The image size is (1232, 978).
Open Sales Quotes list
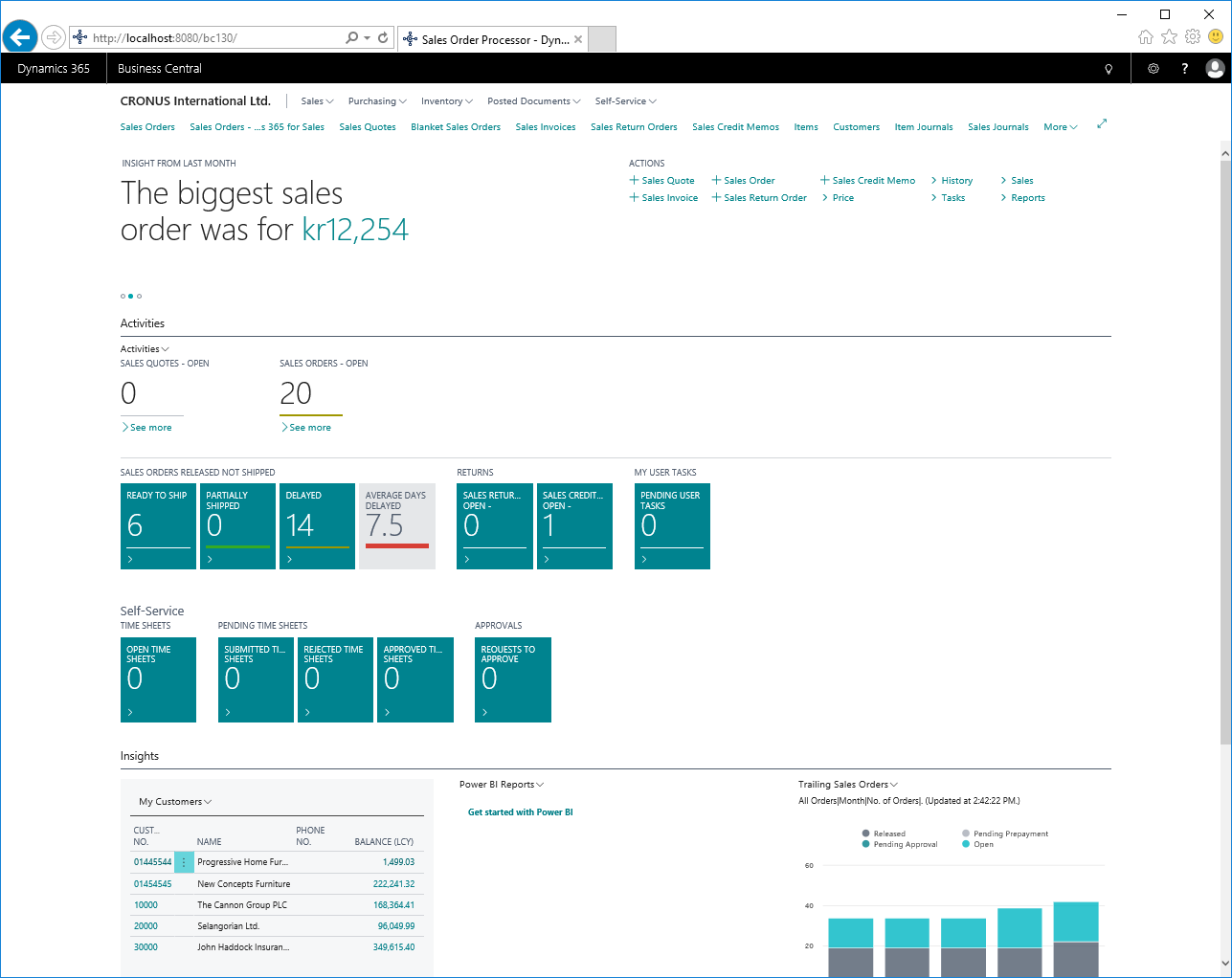click(368, 127)
